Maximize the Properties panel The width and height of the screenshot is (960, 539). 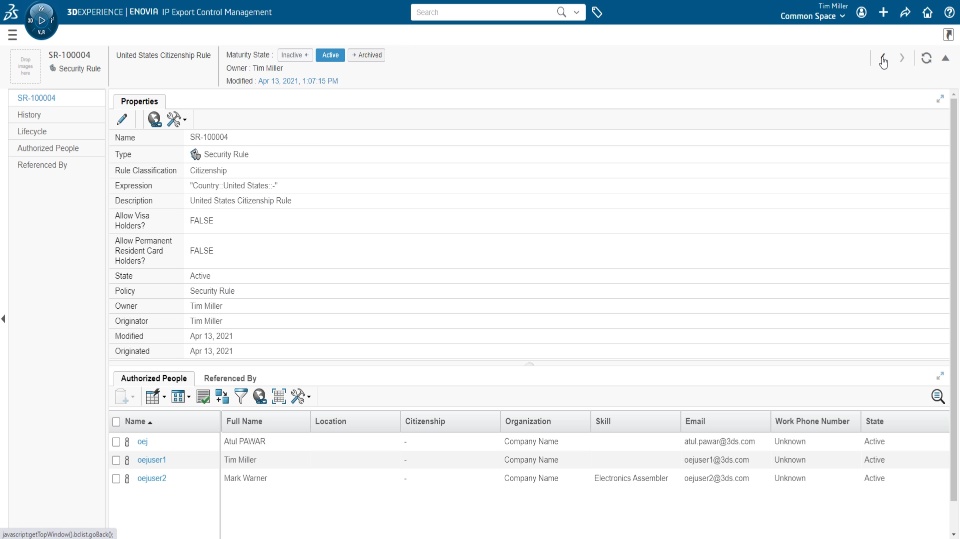(x=940, y=99)
